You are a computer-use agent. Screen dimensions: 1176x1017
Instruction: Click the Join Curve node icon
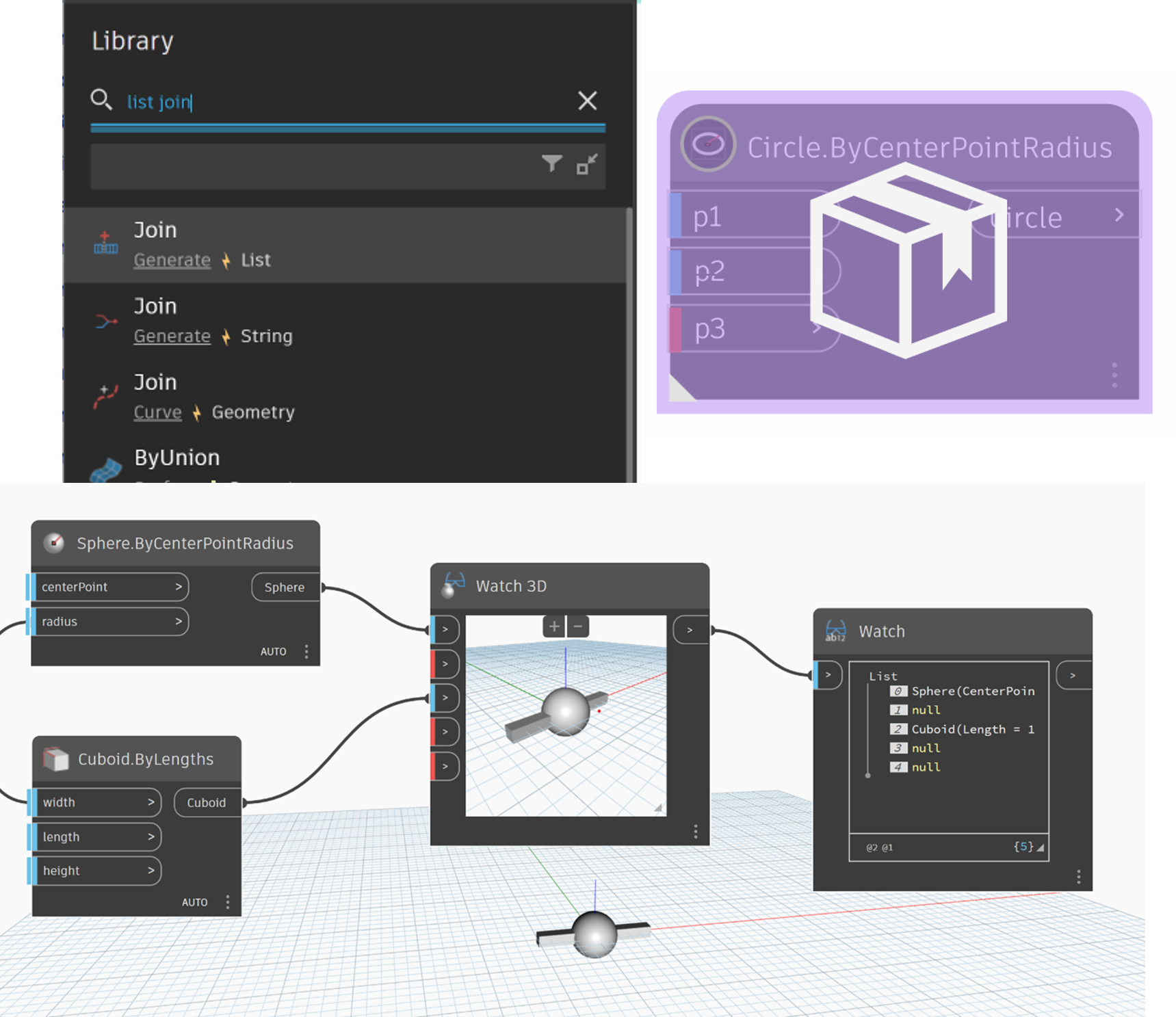tap(105, 397)
